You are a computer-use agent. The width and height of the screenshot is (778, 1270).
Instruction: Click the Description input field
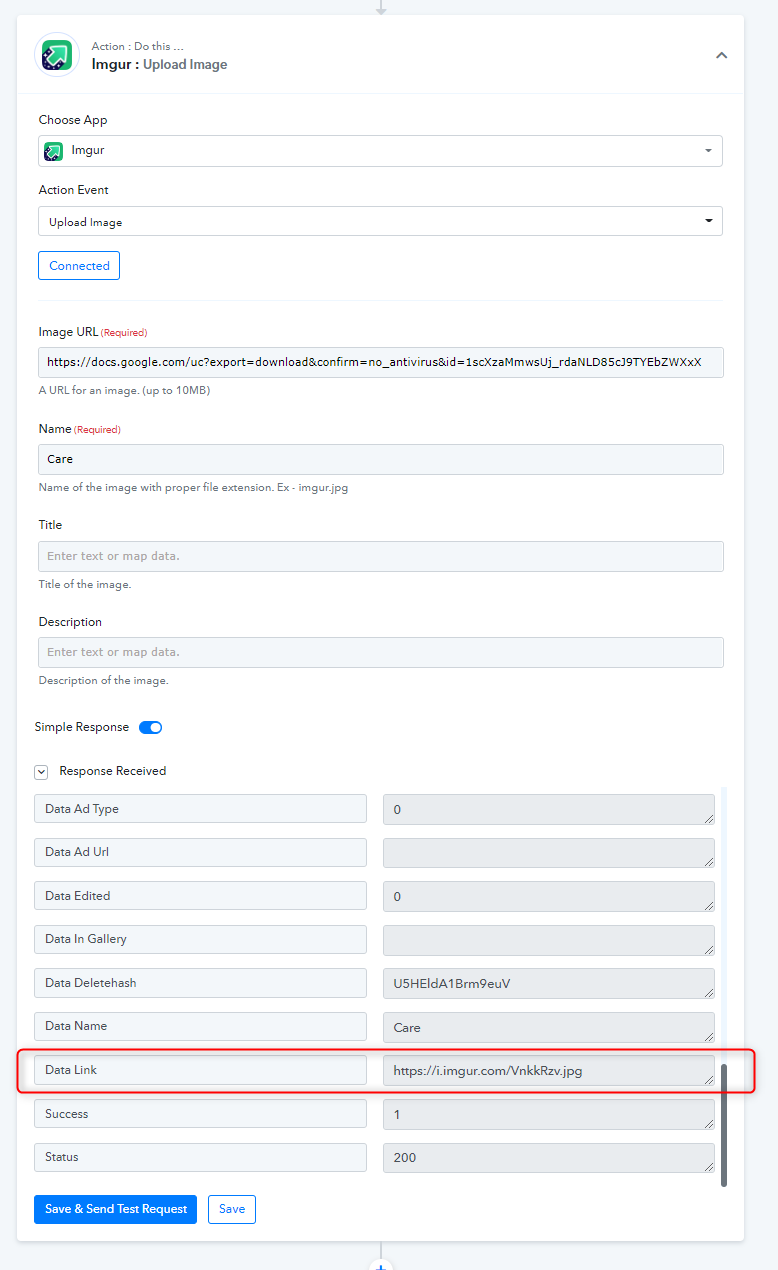[380, 652]
